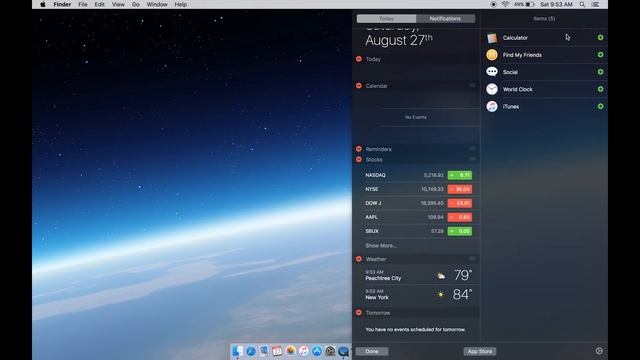Open the Edit menu
The width and height of the screenshot is (640, 360).
100,4
